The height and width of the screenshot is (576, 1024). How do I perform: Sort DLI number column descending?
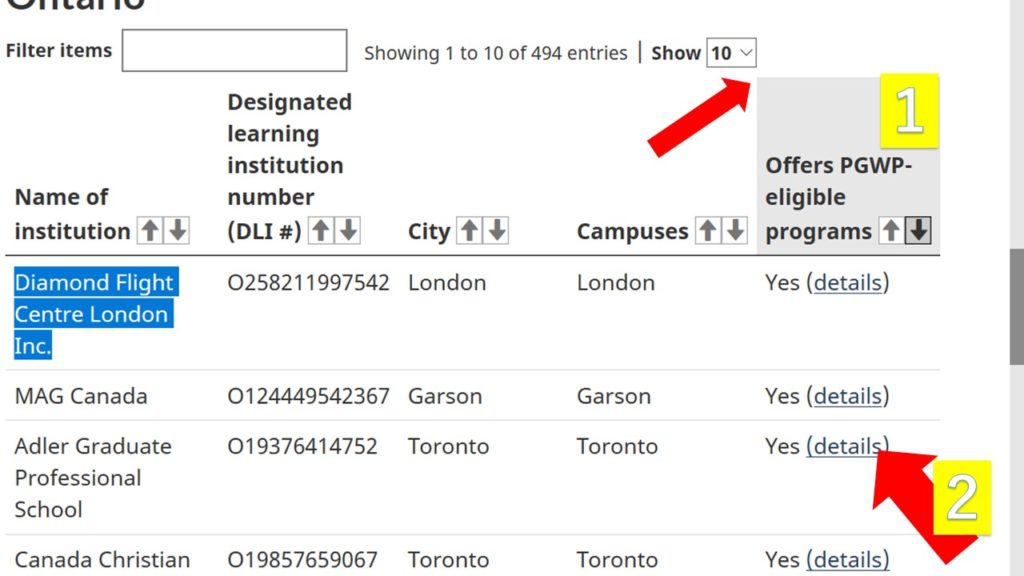coord(348,231)
